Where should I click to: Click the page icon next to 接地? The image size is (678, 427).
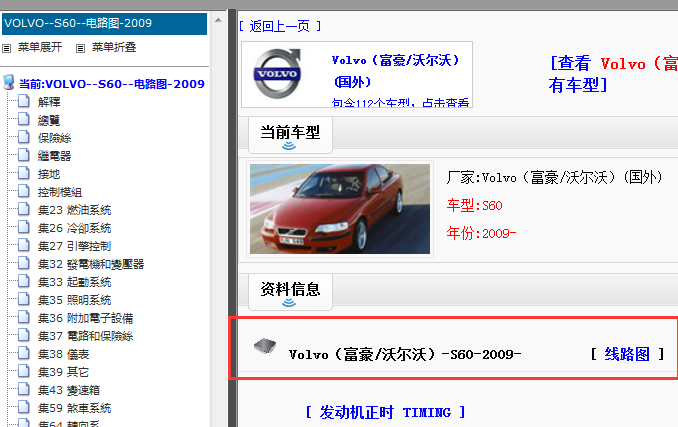[24, 173]
